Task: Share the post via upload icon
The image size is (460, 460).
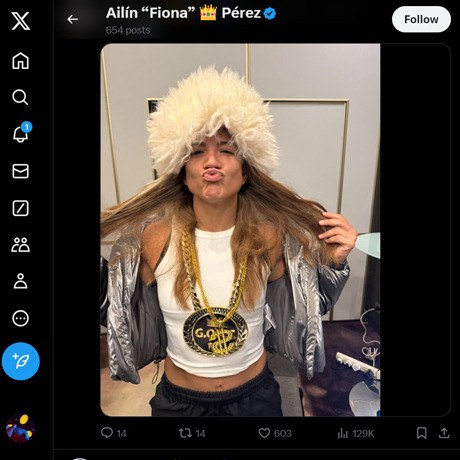Action: click(x=444, y=433)
